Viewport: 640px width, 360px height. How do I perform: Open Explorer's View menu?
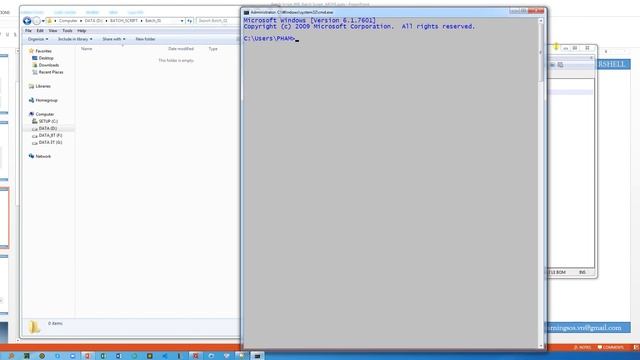tap(53, 31)
